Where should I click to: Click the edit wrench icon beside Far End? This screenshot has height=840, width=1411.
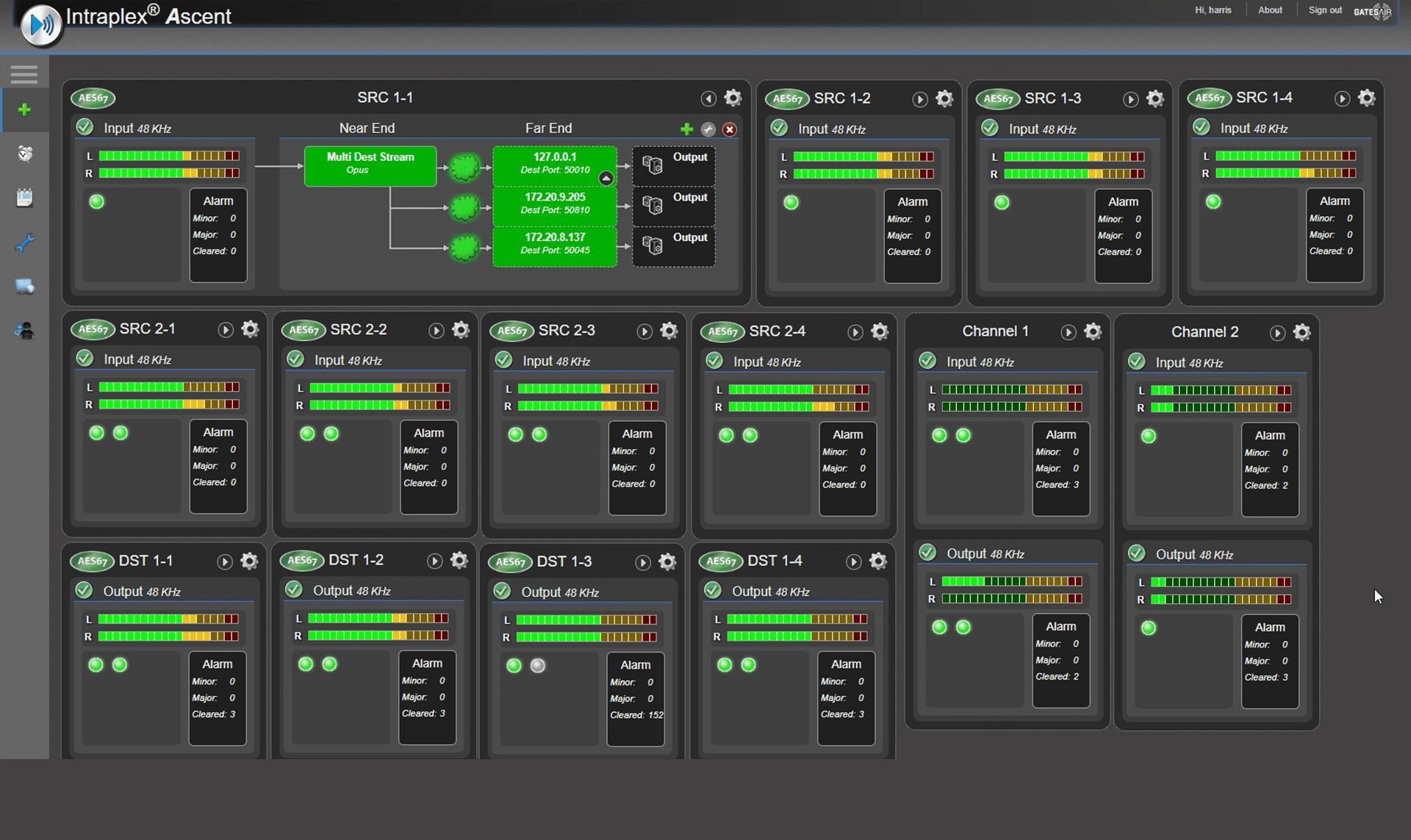(708, 129)
